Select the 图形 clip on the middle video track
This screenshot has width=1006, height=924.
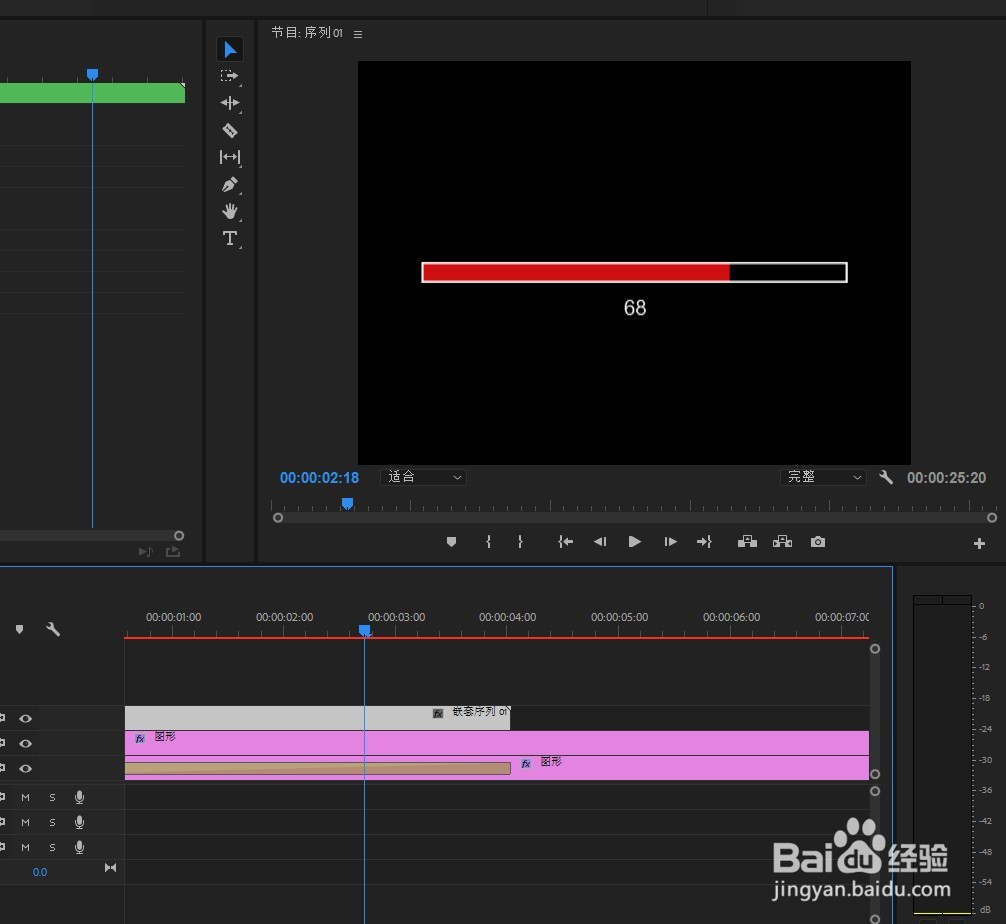[497, 743]
